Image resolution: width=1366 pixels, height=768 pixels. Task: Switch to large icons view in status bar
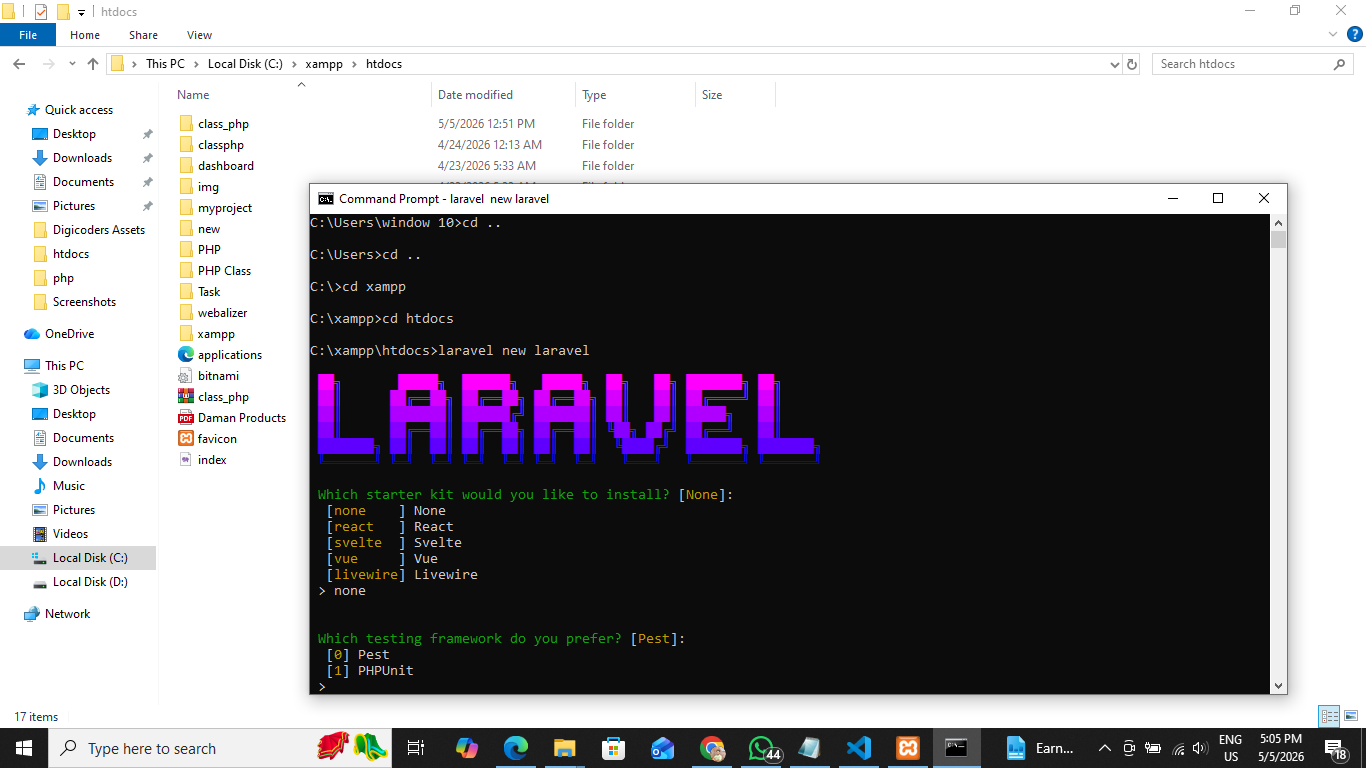1349,716
